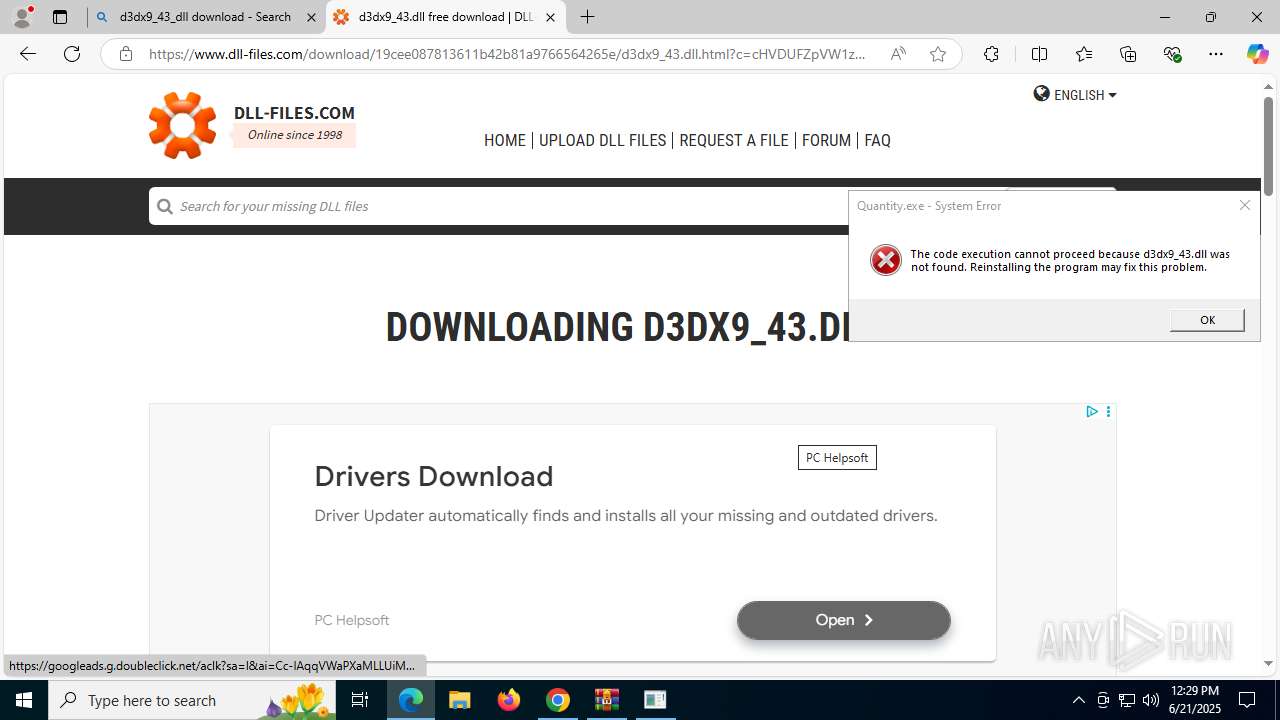This screenshot has width=1280, height=720.
Task: Open the volume speaker tray icon
Action: pyautogui.click(x=1150, y=700)
